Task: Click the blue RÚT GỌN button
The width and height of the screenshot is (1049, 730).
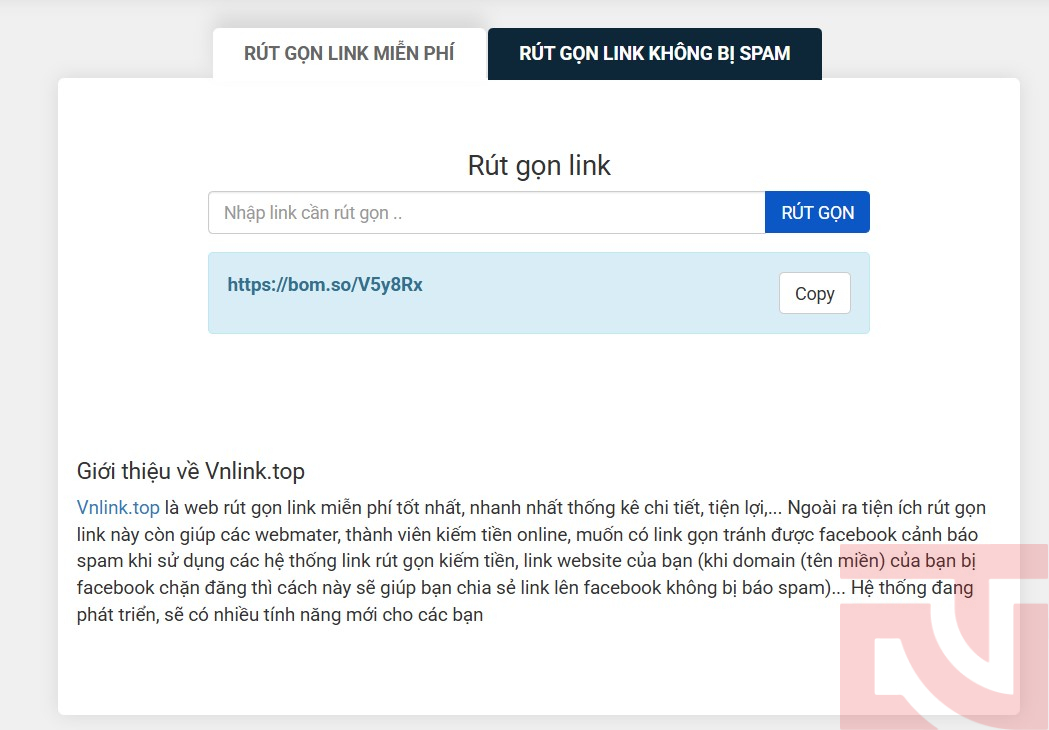Action: [818, 213]
